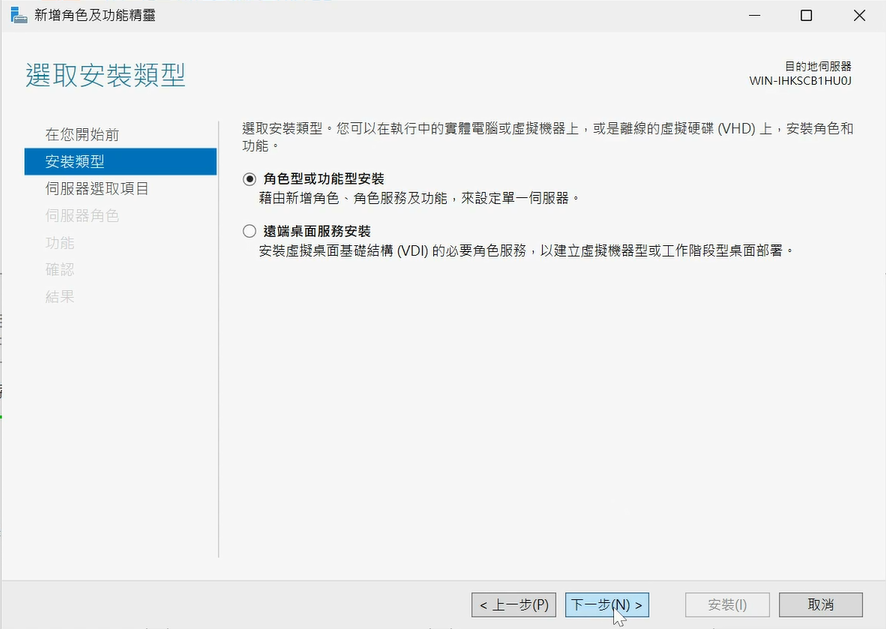This screenshot has height=629, width=886.
Task: Close the 新增角色及功能精靈 window
Action: click(x=859, y=15)
